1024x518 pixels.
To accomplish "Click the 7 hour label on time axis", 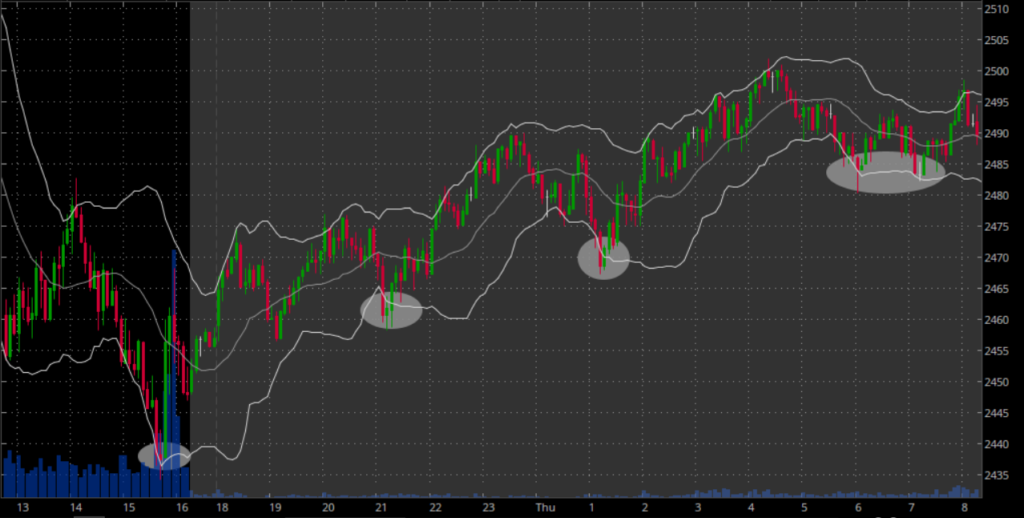I will pos(912,508).
